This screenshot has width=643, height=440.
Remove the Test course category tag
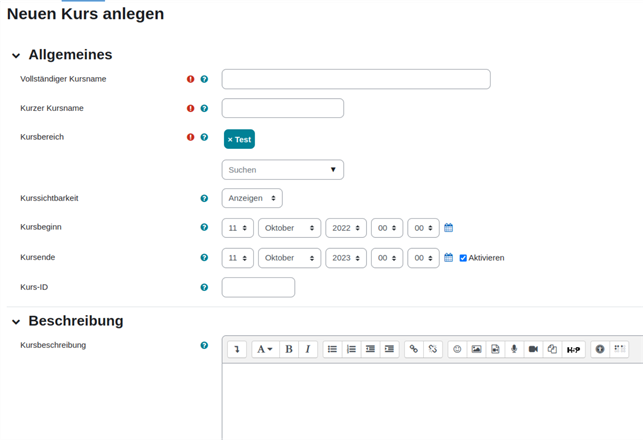(231, 139)
